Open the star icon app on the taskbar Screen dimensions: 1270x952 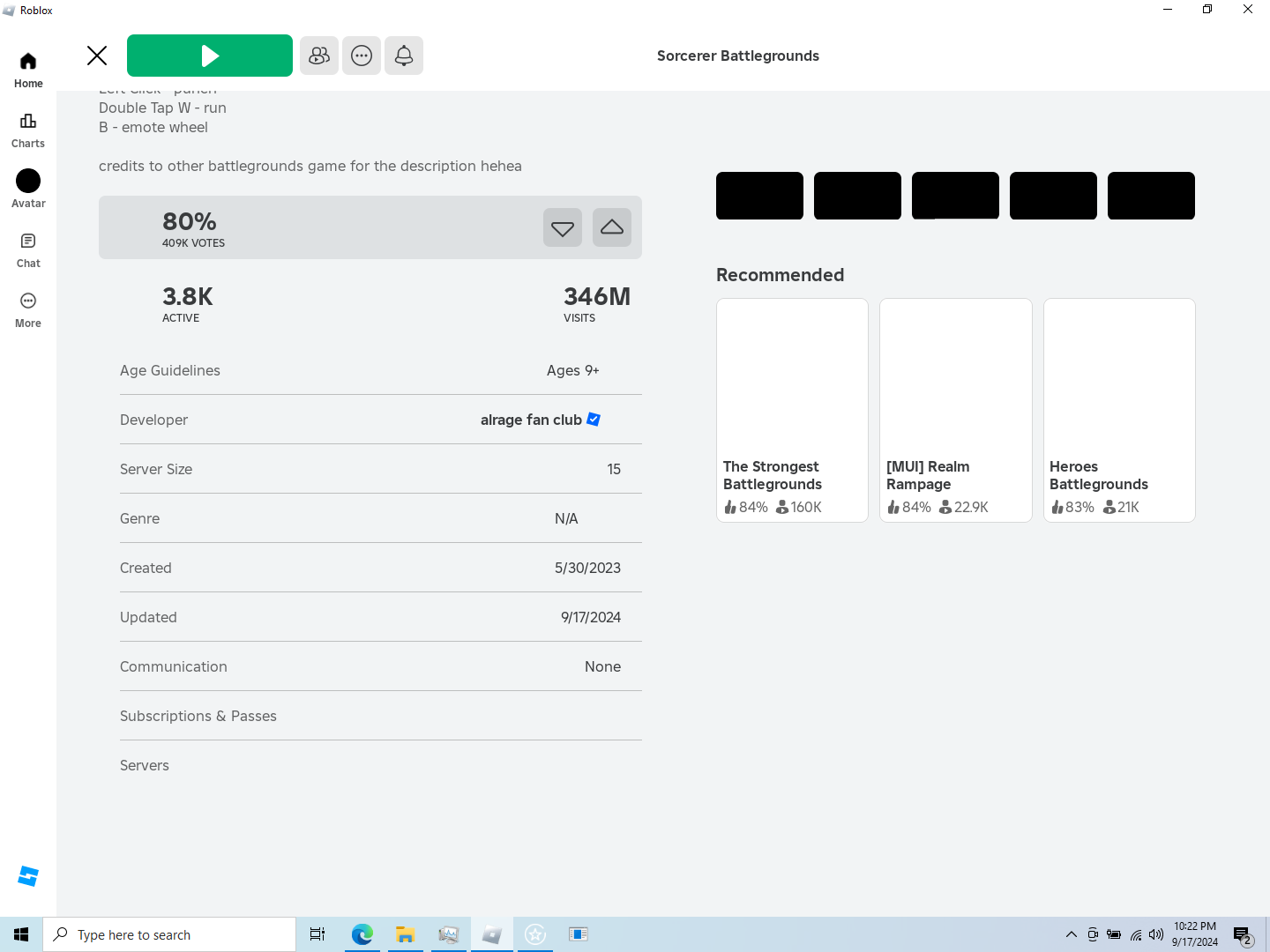[535, 934]
